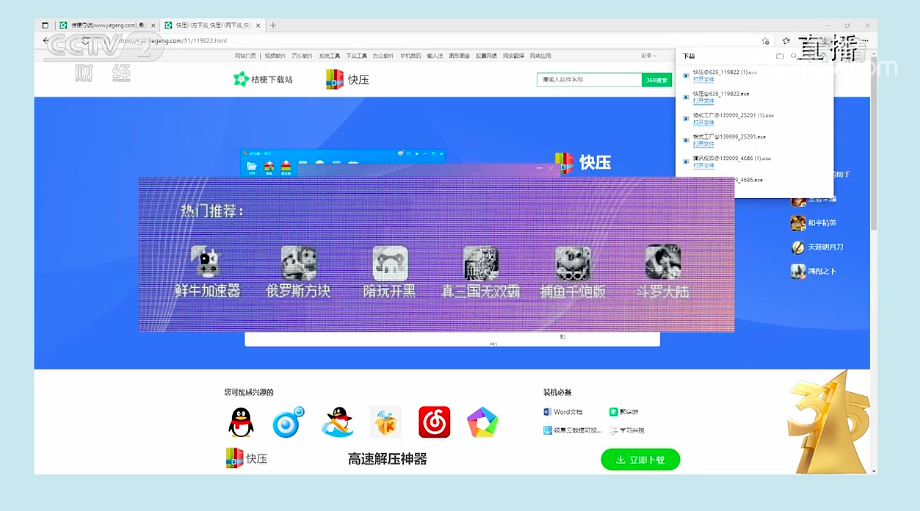Screen dimensions: 920x511
Task: Open the NetEase Cloud Music red icon
Action: (434, 423)
